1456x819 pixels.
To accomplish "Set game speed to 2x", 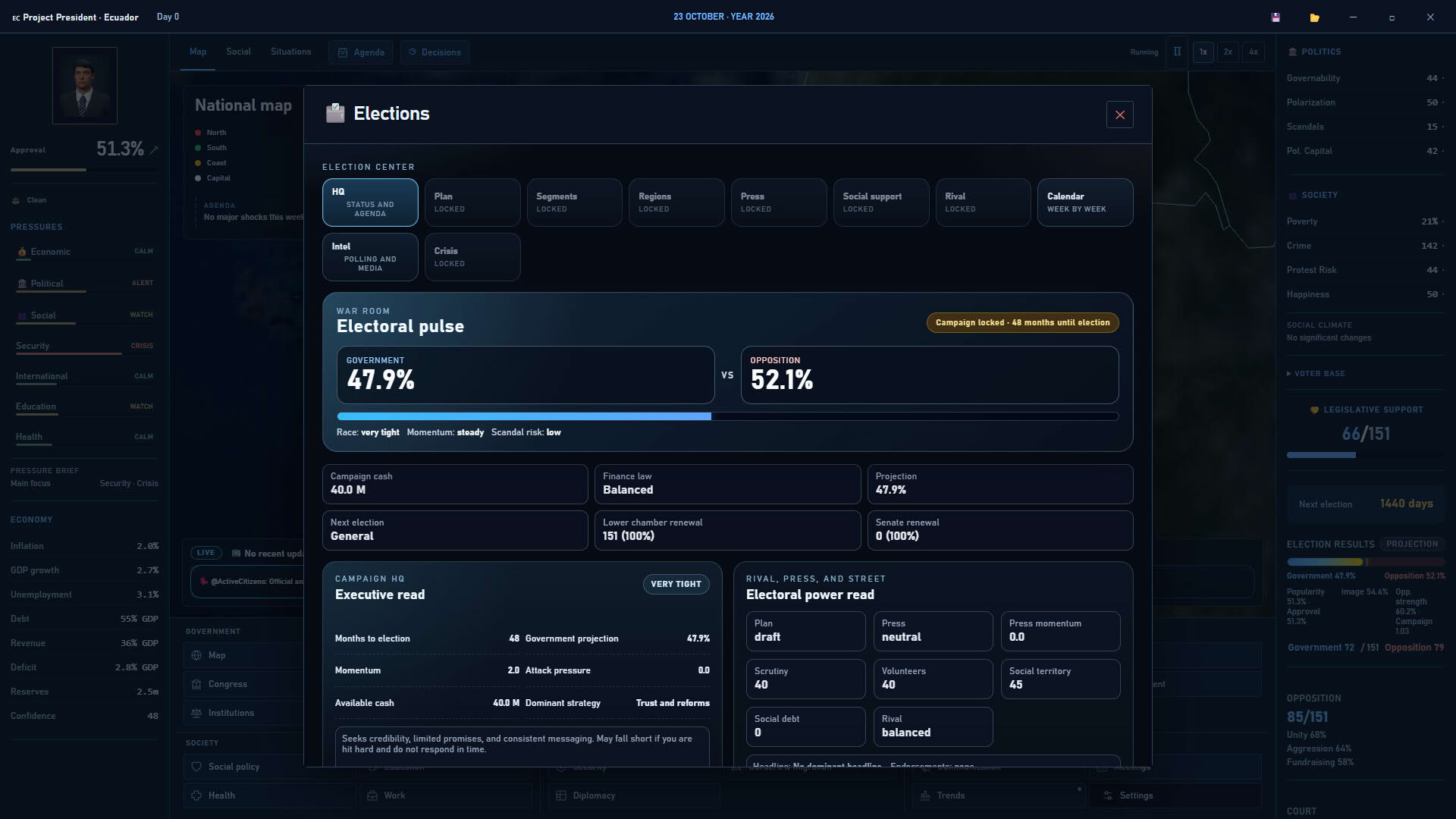I will (x=1228, y=52).
